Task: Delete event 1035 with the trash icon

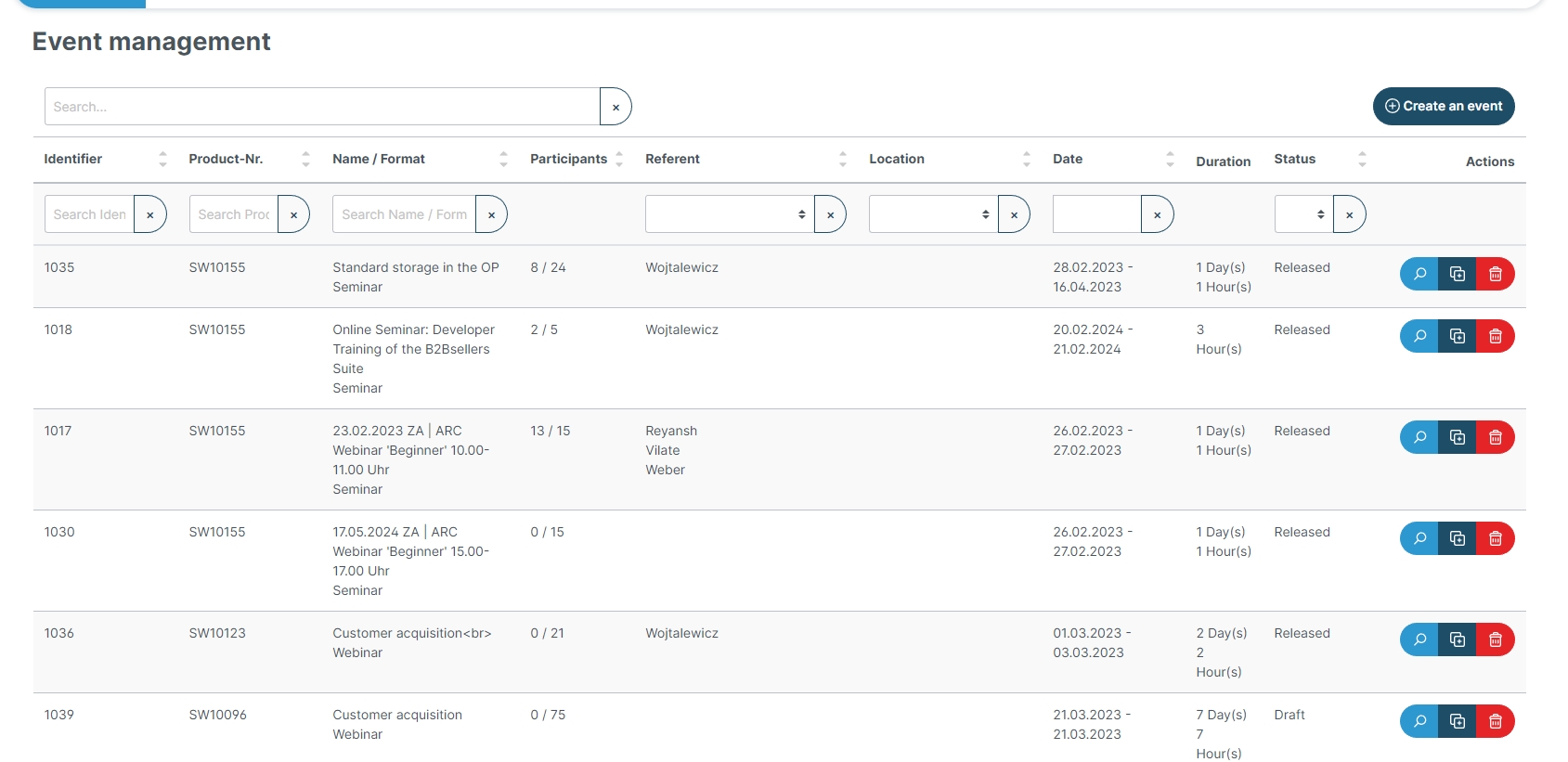Action: [x=1495, y=274]
